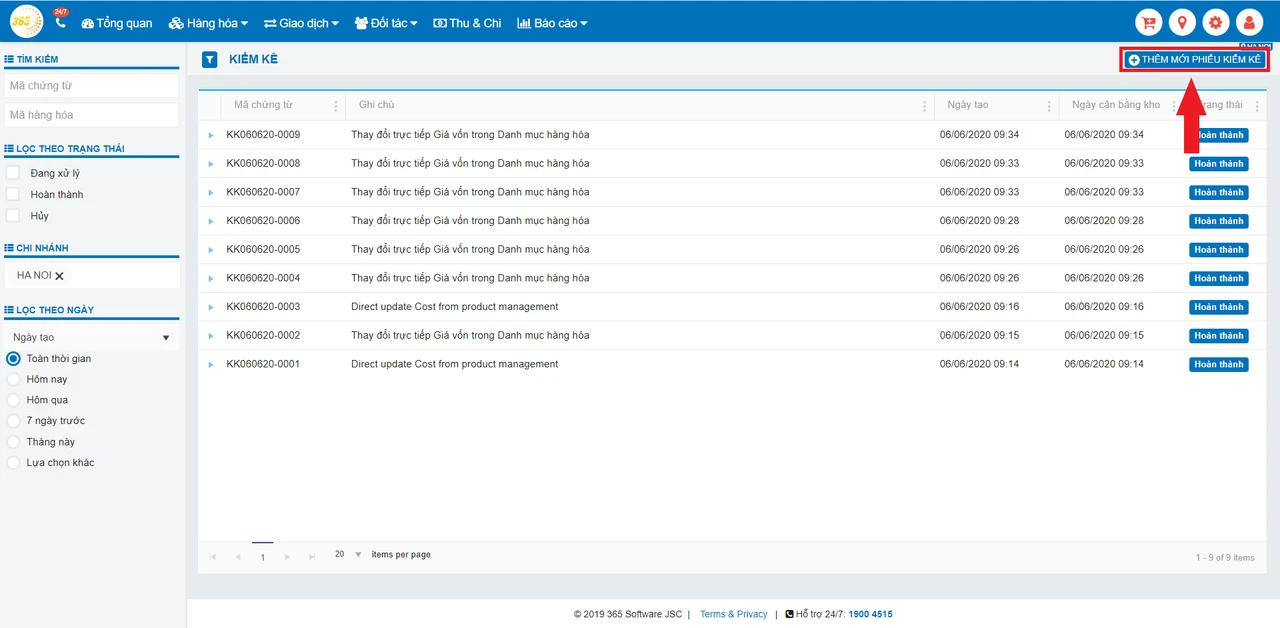Select the Tháng này radio option
This screenshot has height=628, width=1280.
click(14, 442)
